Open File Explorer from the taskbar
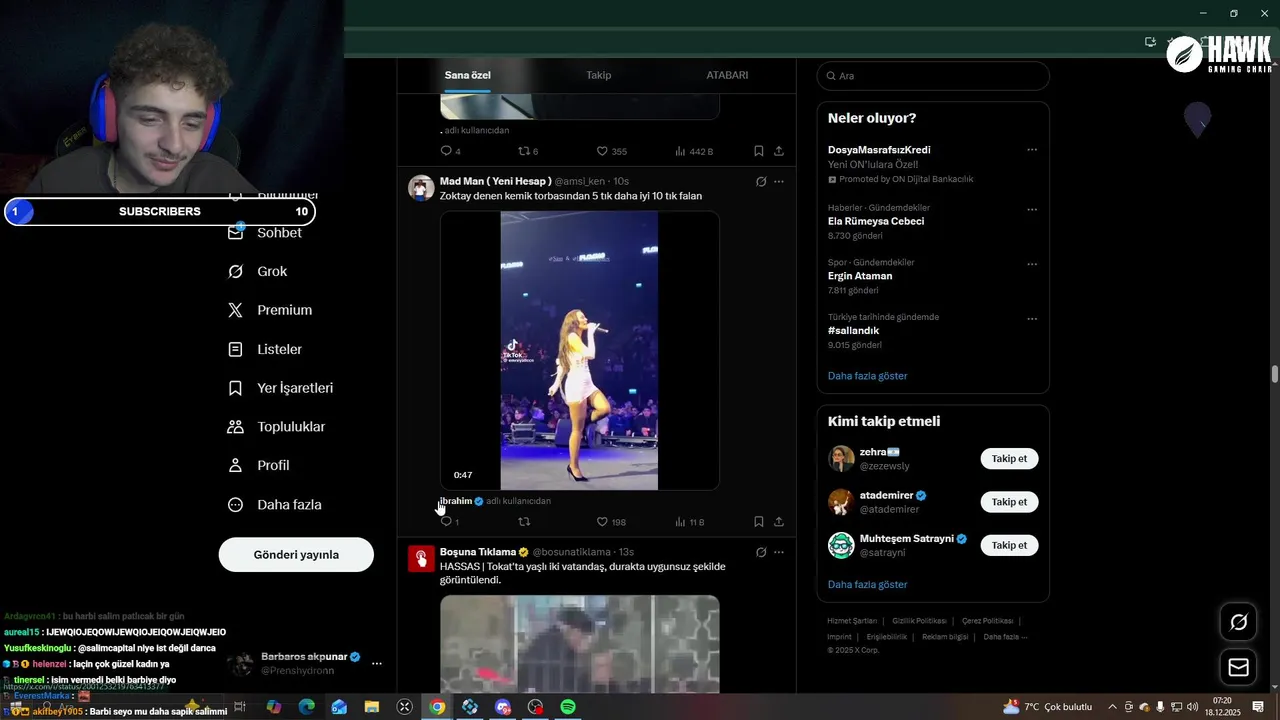This screenshot has height=720, width=1280. point(372,707)
